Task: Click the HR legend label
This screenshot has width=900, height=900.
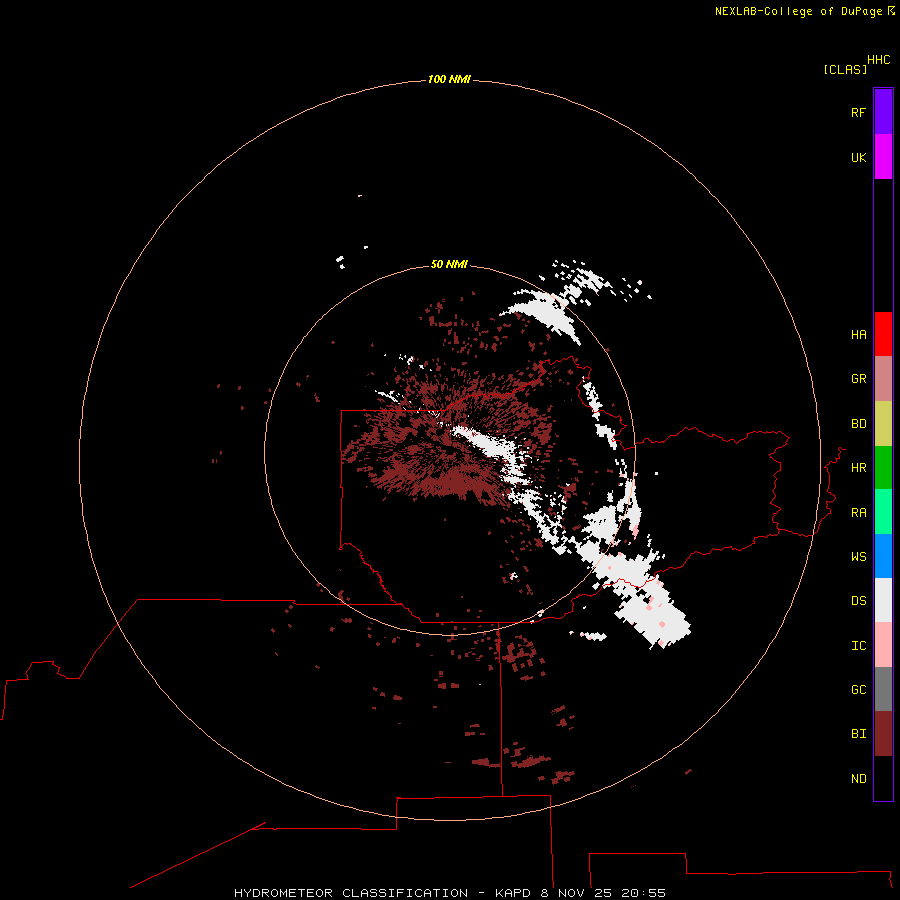Action: (858, 468)
